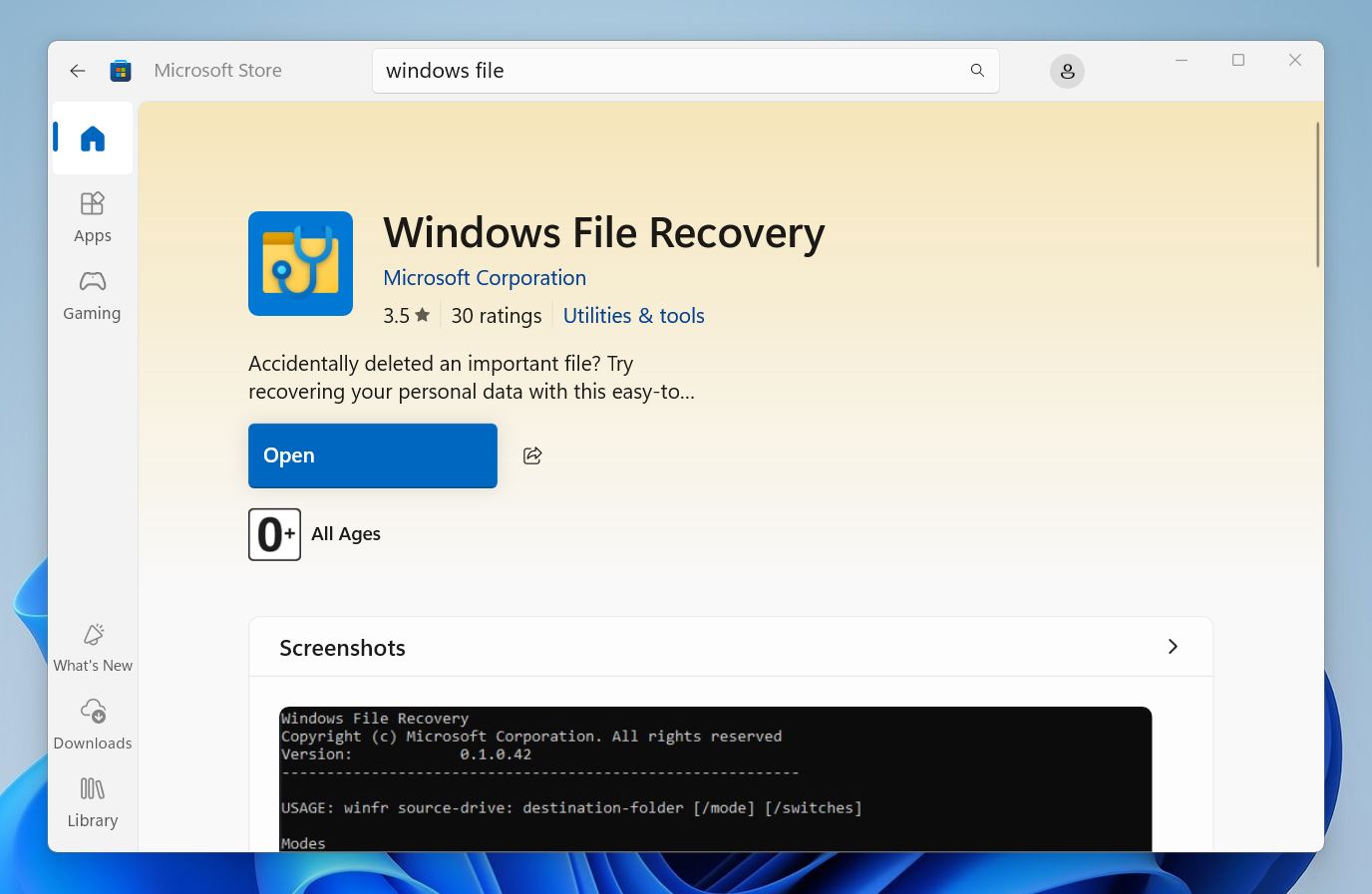The image size is (1372, 894).
Task: Share the Windows File Recovery app
Action: tap(531, 455)
